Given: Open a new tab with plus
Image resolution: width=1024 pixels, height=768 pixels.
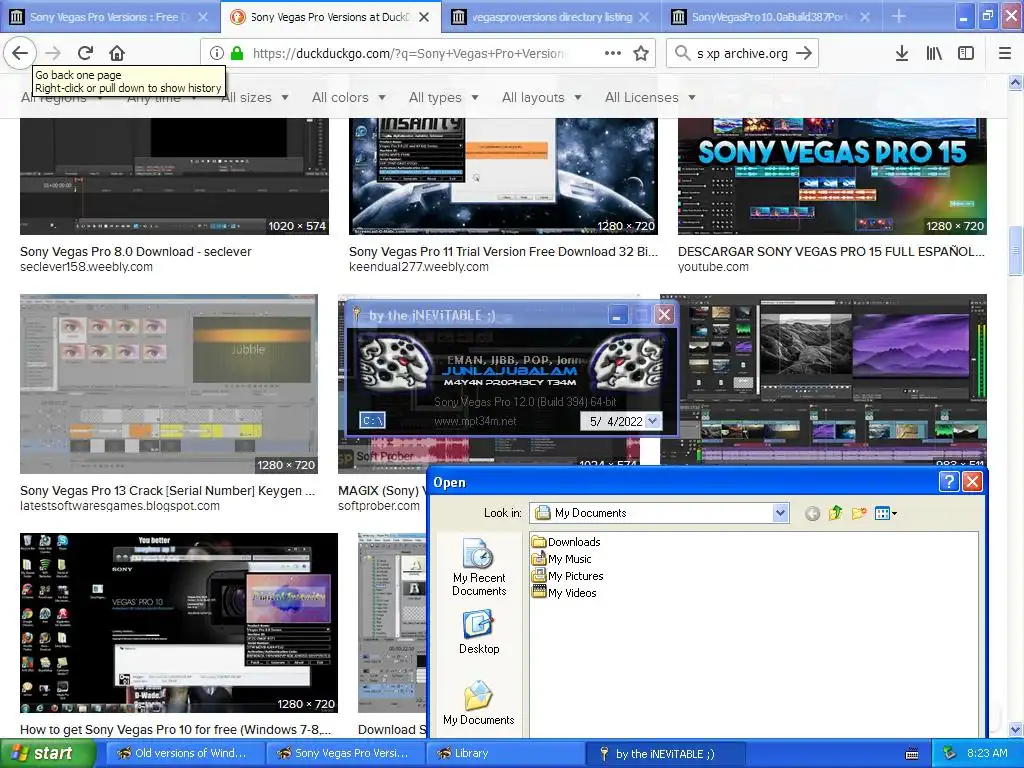Looking at the screenshot, I should point(899,16).
